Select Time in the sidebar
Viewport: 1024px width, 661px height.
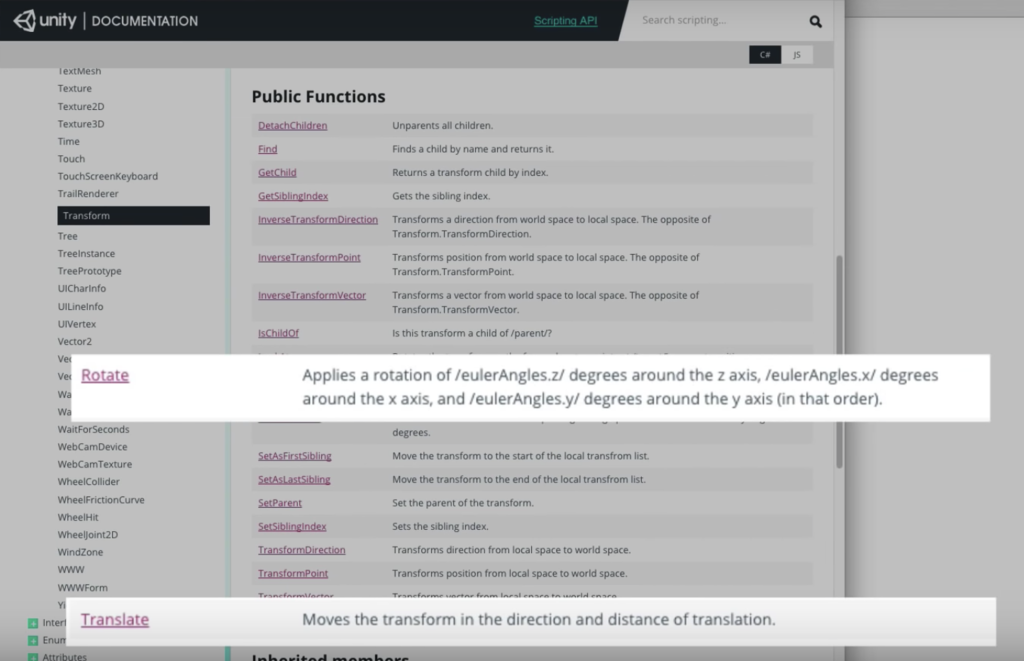[69, 141]
